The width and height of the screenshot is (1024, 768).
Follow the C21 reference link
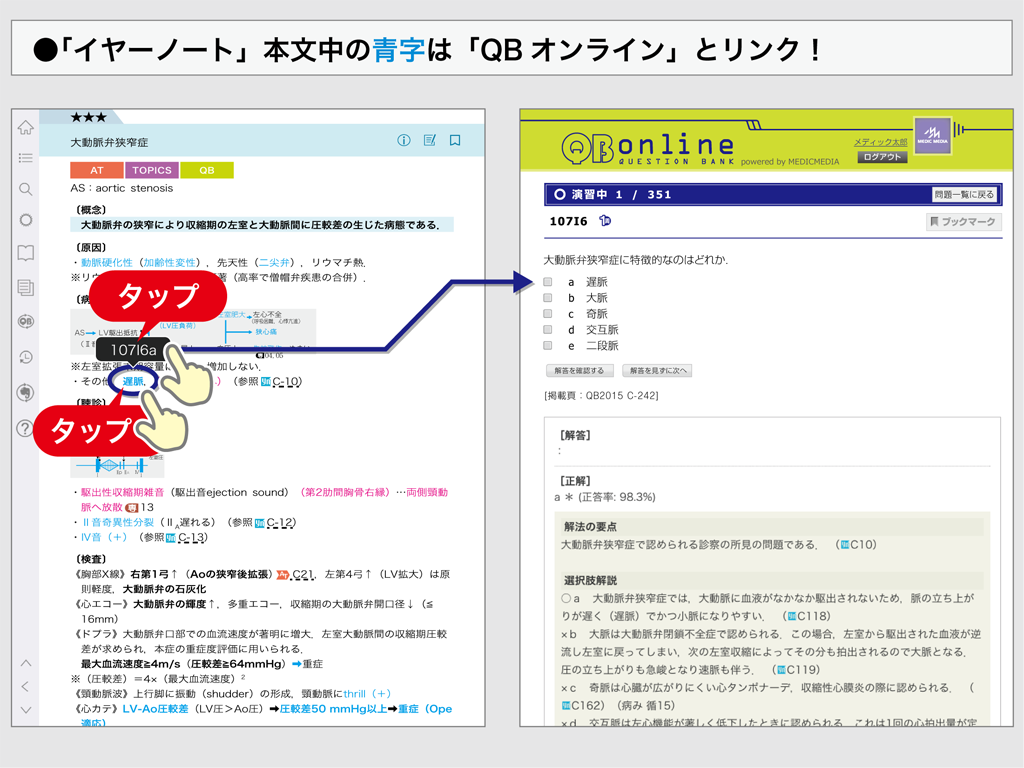coord(302,575)
